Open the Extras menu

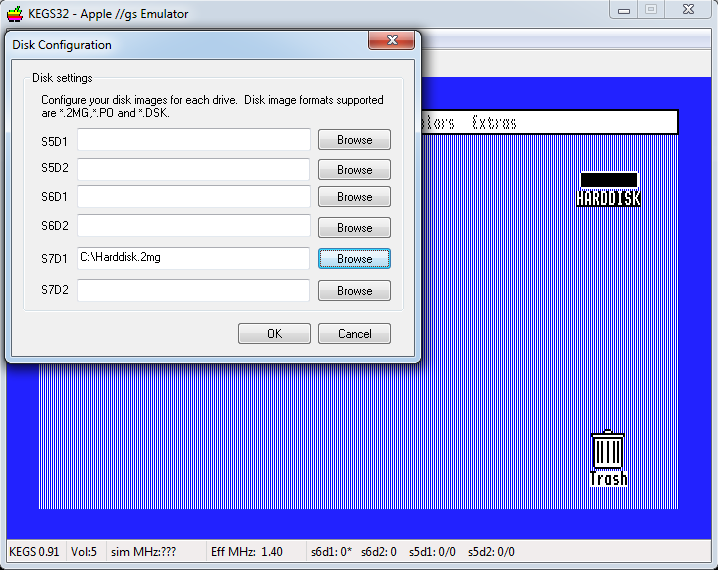(494, 123)
